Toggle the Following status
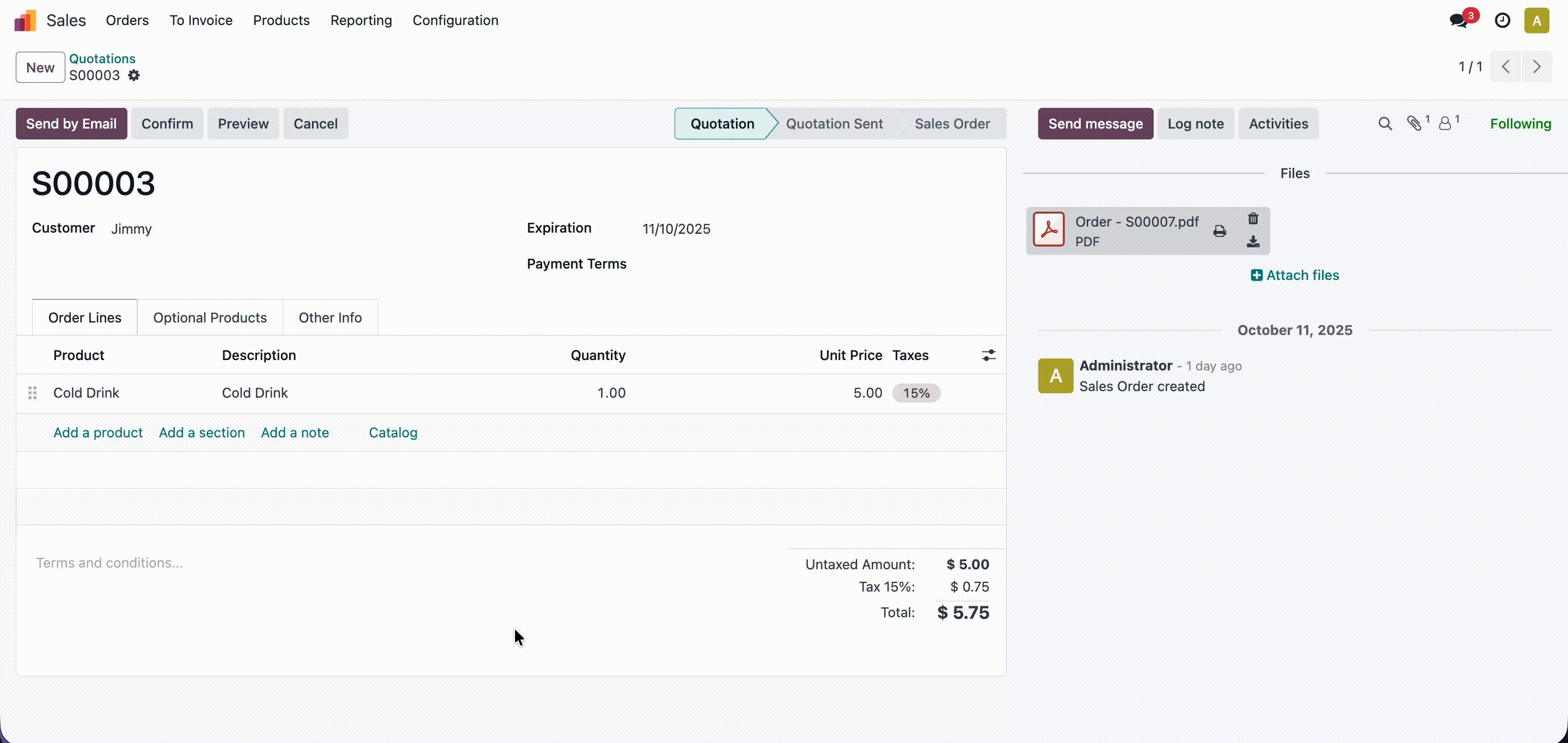Screen dimensions: 1568x743 (x=1520, y=124)
